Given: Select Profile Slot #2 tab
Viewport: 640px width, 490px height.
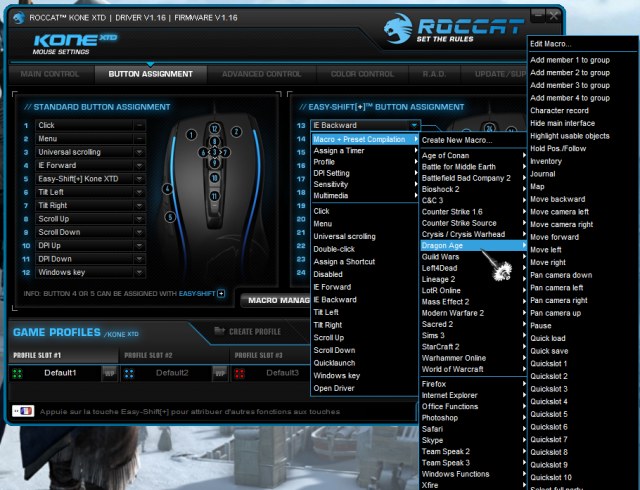Looking at the screenshot, I should (x=174, y=355).
